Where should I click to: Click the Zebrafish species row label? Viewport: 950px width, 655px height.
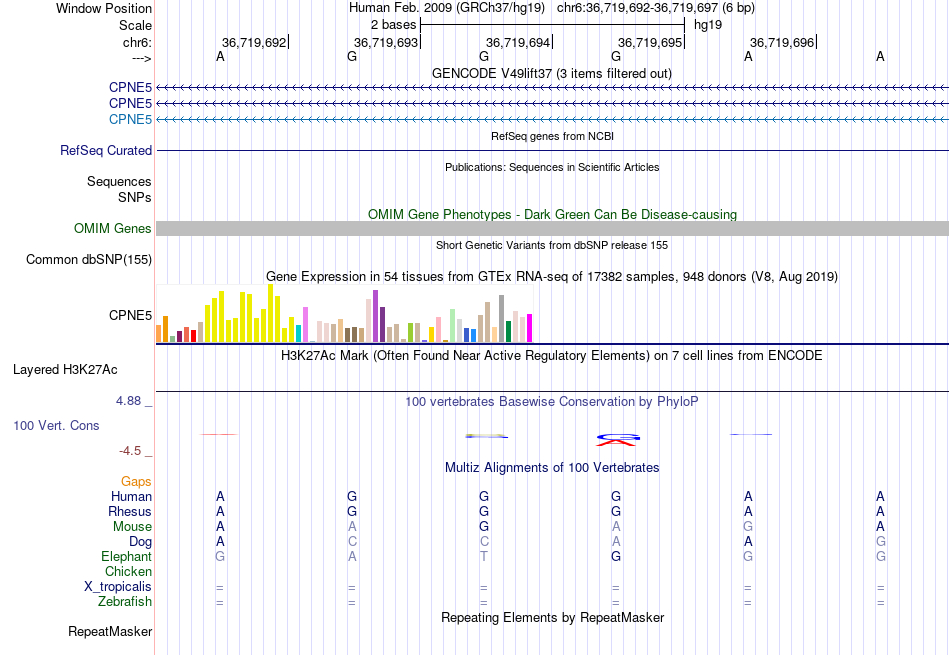click(125, 601)
